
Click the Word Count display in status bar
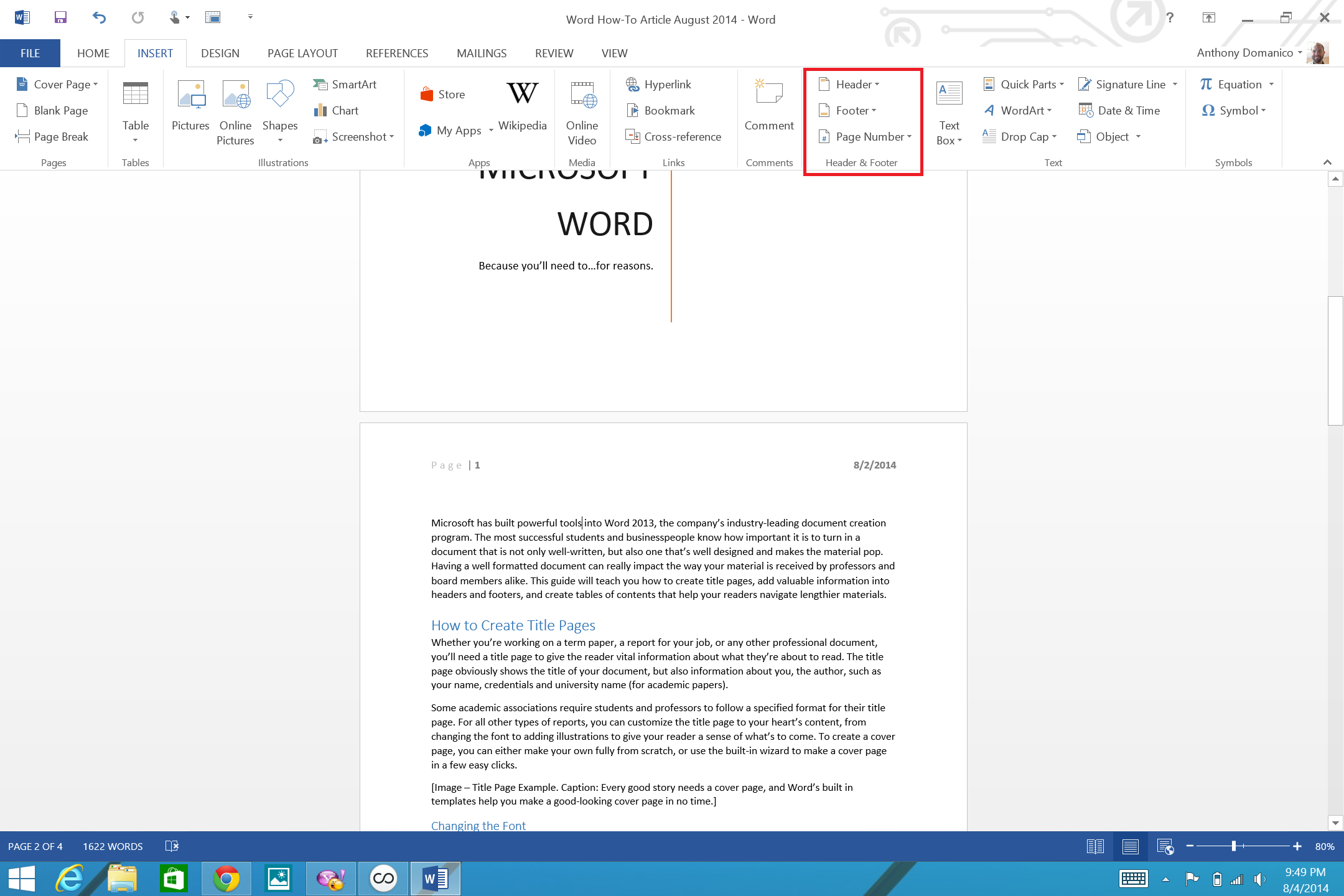pyautogui.click(x=111, y=845)
